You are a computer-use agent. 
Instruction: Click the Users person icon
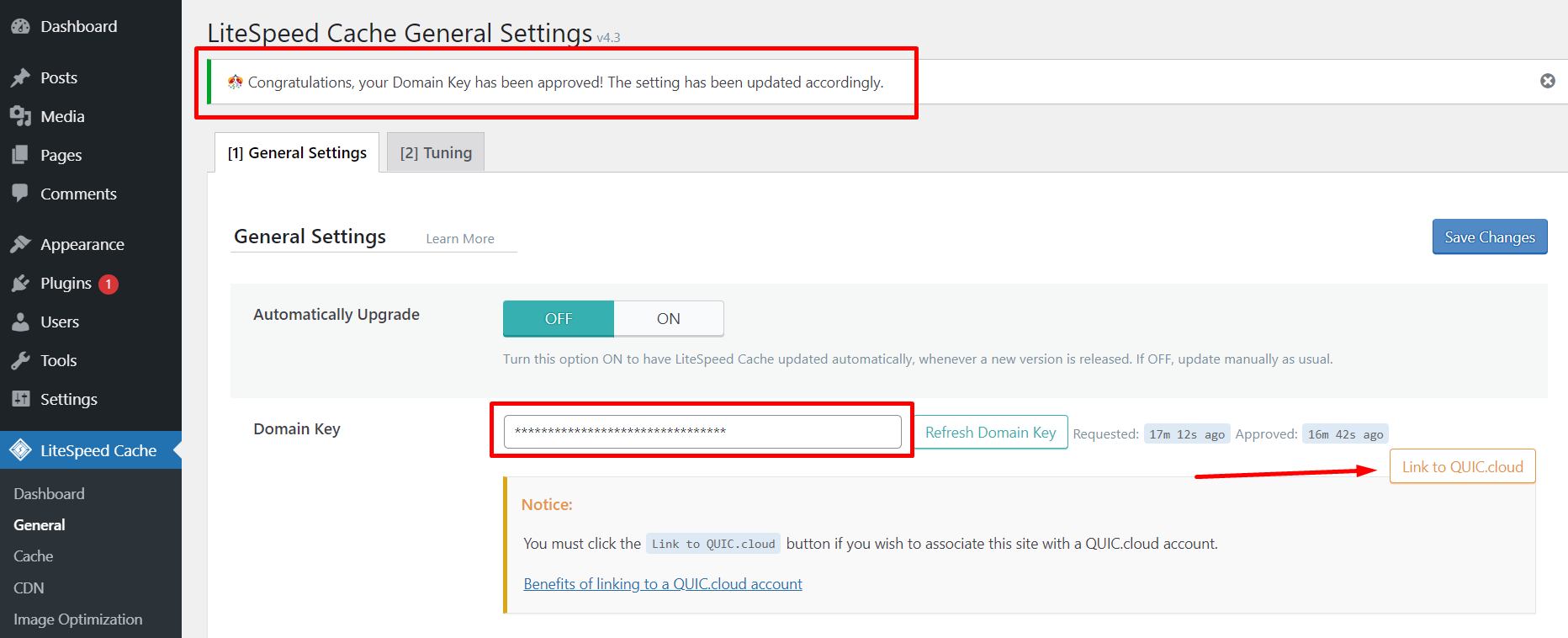coord(20,322)
